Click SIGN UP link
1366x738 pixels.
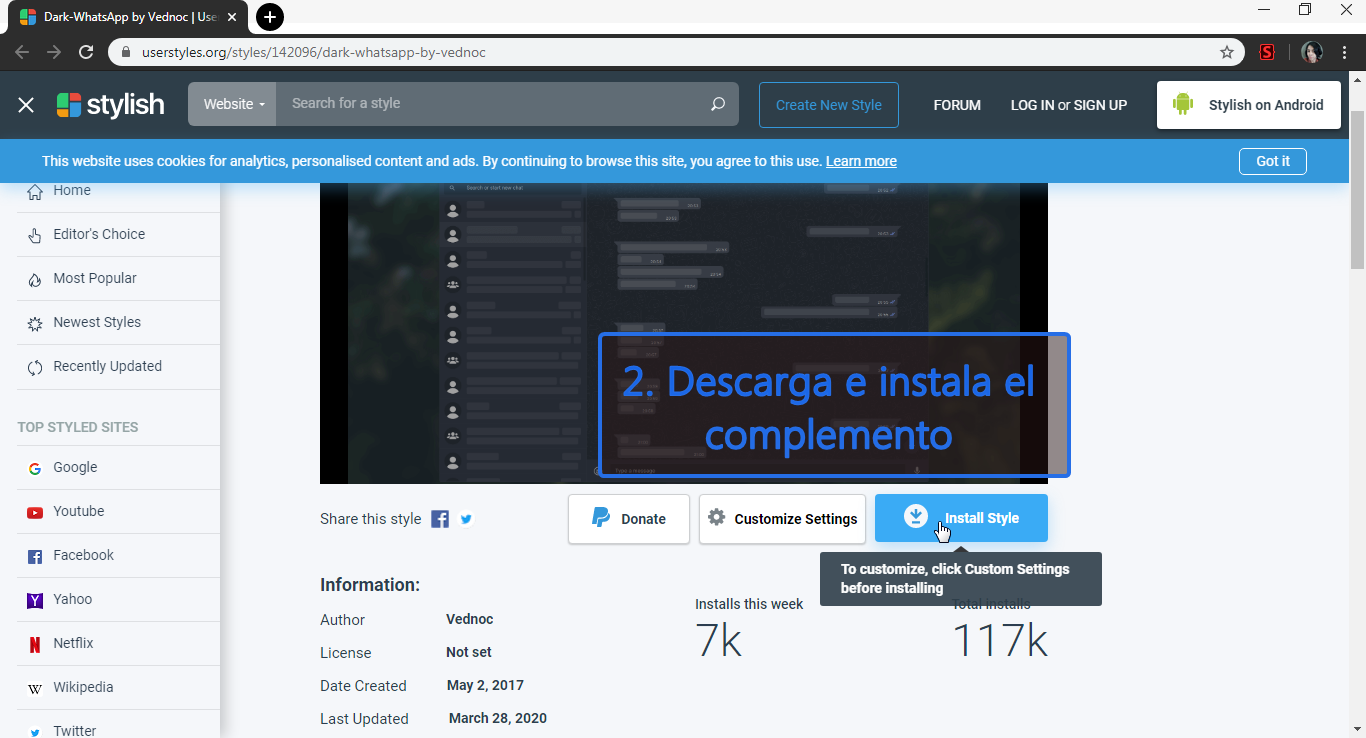point(1100,105)
